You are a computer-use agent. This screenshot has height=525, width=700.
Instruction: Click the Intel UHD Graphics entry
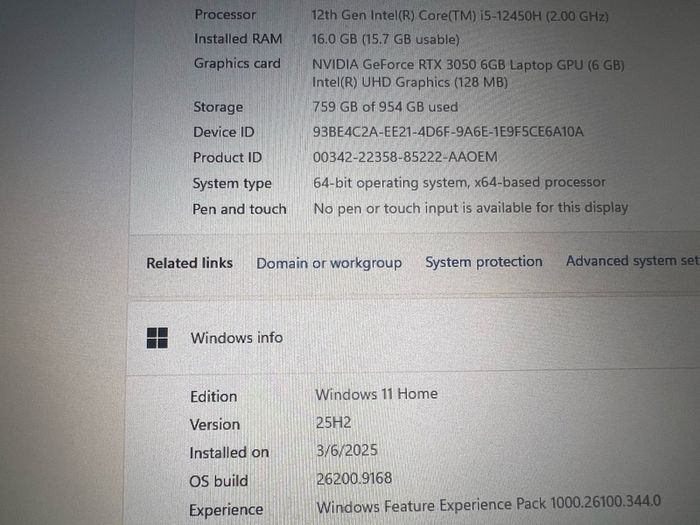(410, 83)
